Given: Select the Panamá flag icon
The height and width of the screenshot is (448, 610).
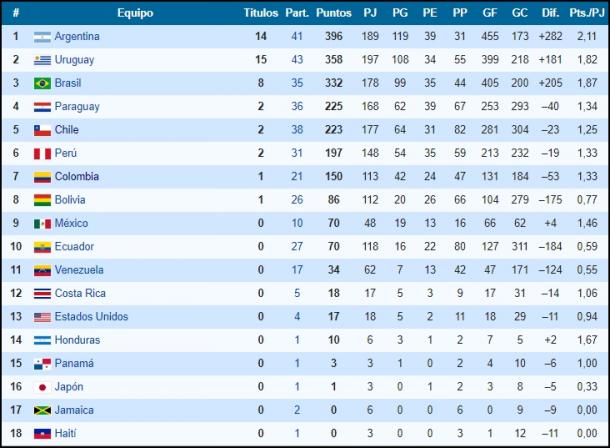Looking at the screenshot, I should coord(42,364).
